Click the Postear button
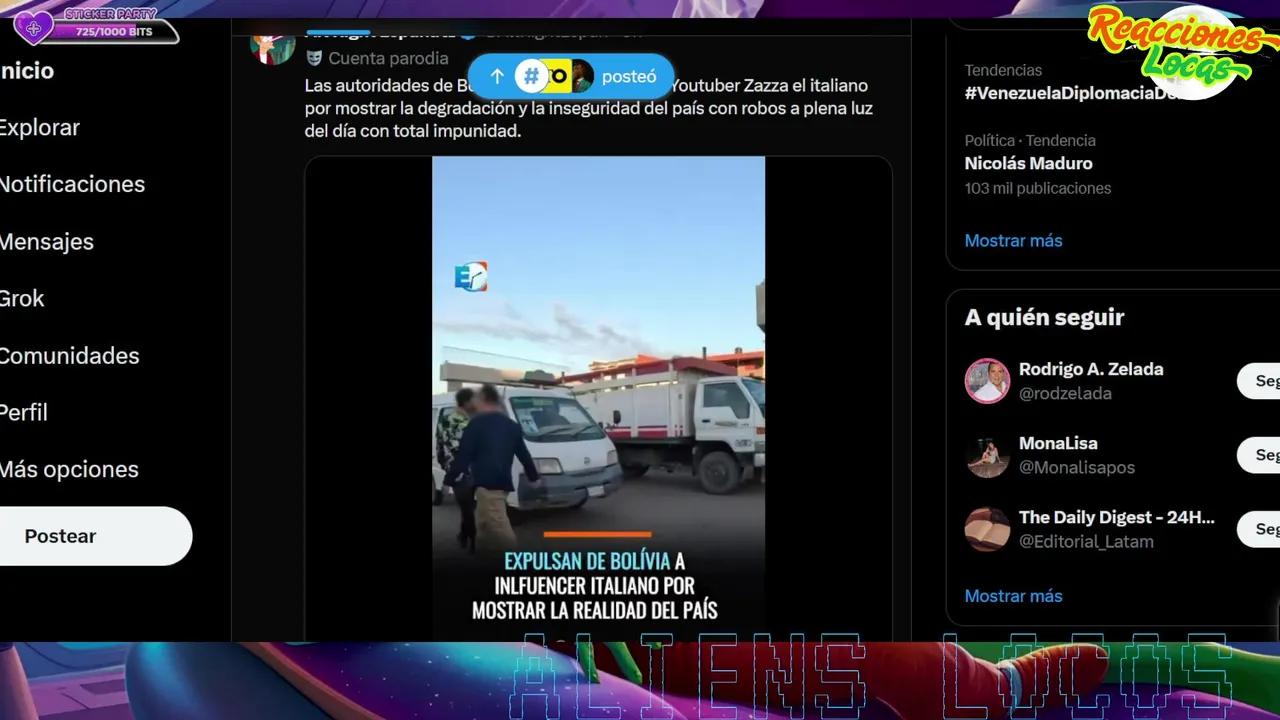The image size is (1280, 720). click(x=95, y=536)
